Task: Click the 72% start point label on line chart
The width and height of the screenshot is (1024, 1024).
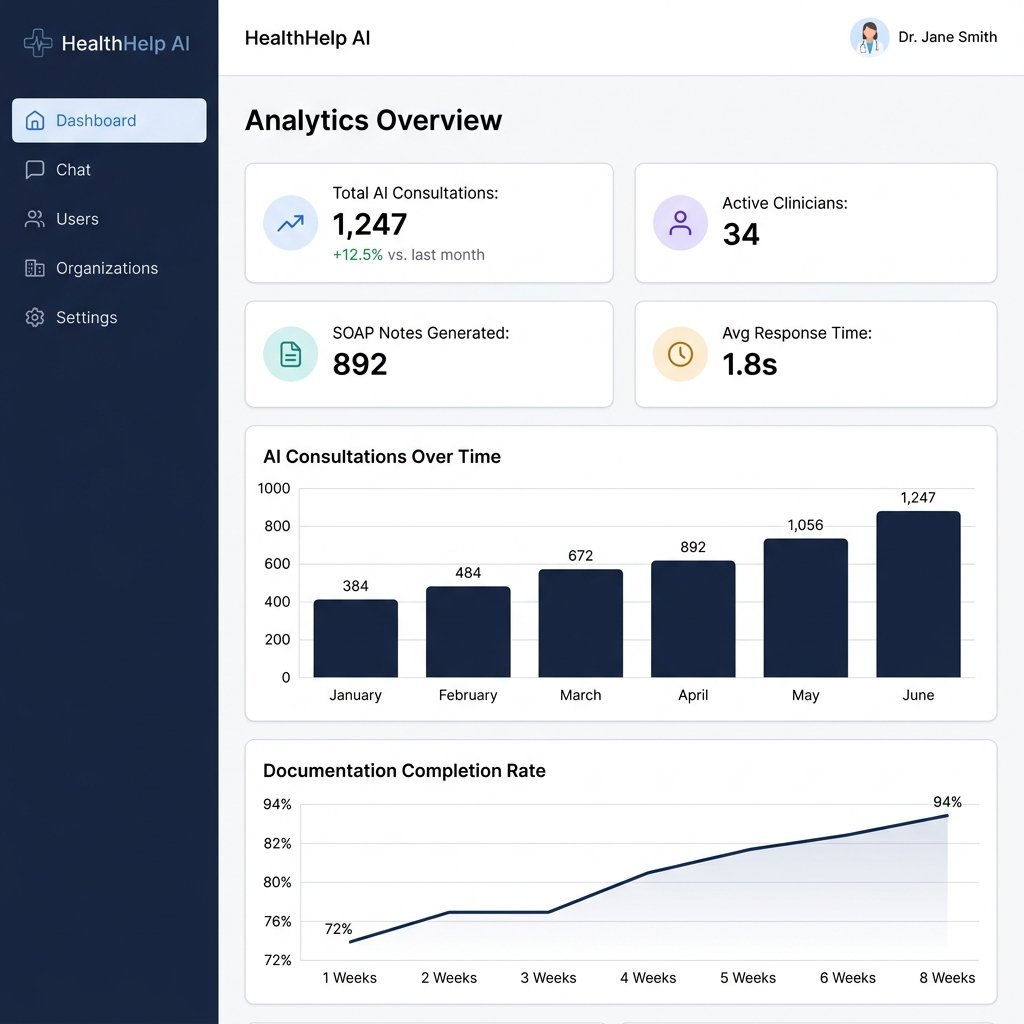Action: pos(338,929)
